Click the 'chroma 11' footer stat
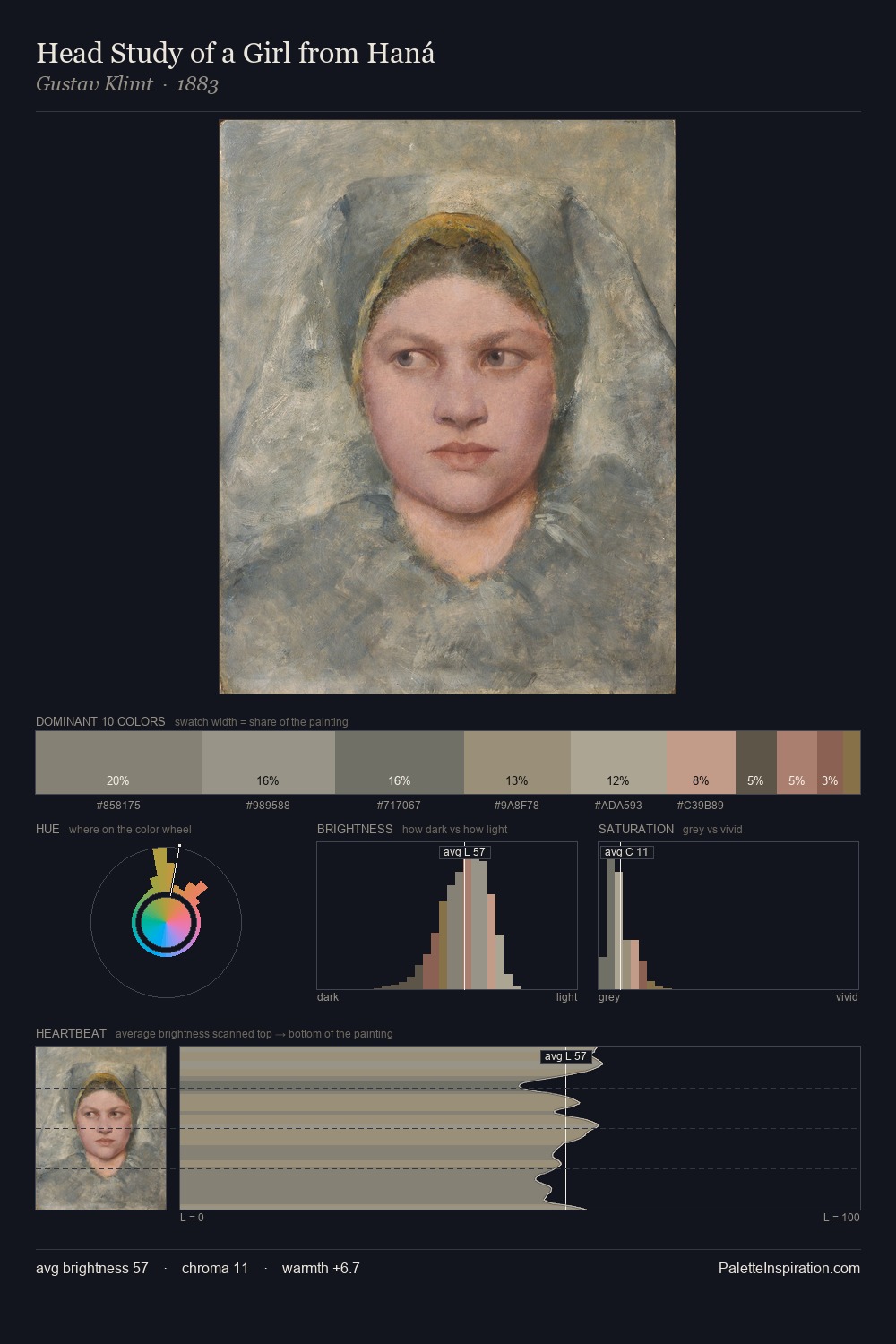The height and width of the screenshot is (1344, 896). 215,1268
